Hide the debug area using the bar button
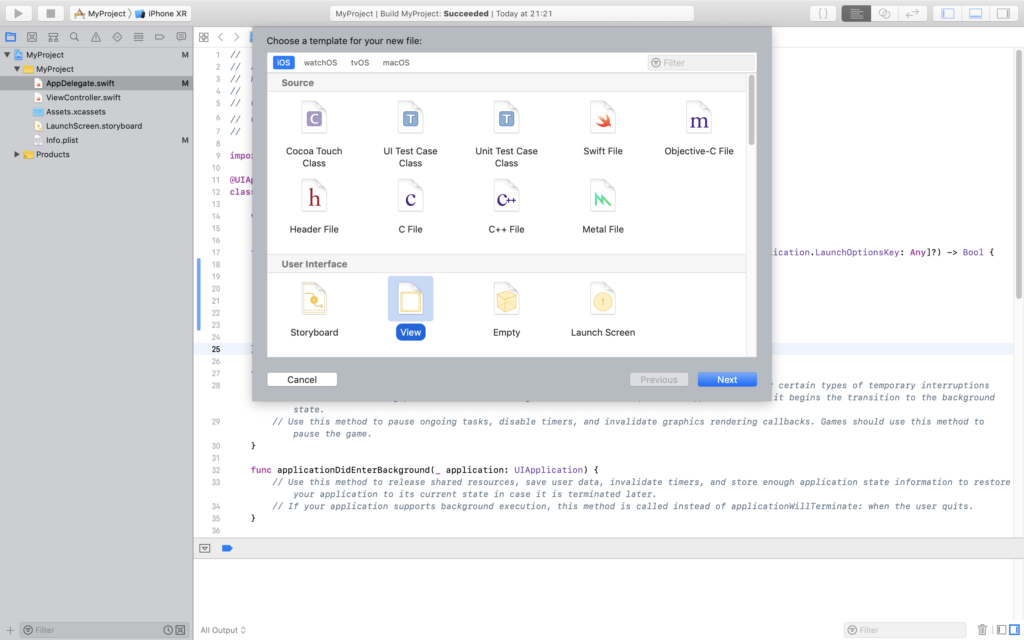Screen dimensions: 1024x640 tap(204, 549)
